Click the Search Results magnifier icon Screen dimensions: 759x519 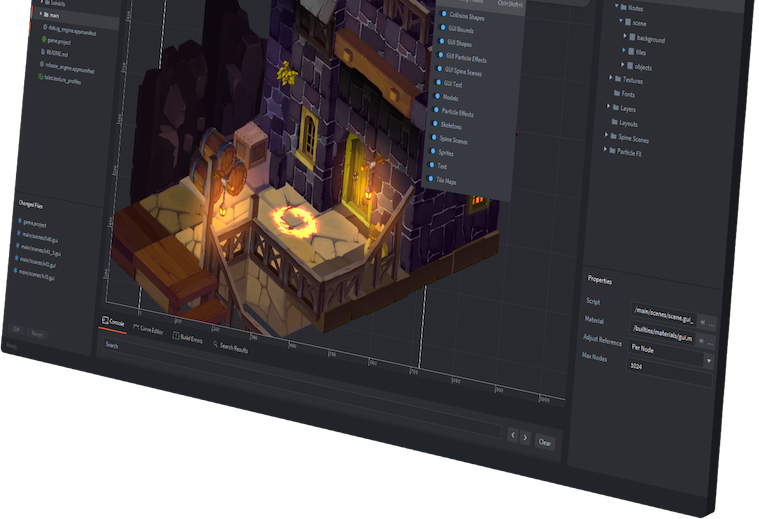pyautogui.click(x=215, y=344)
